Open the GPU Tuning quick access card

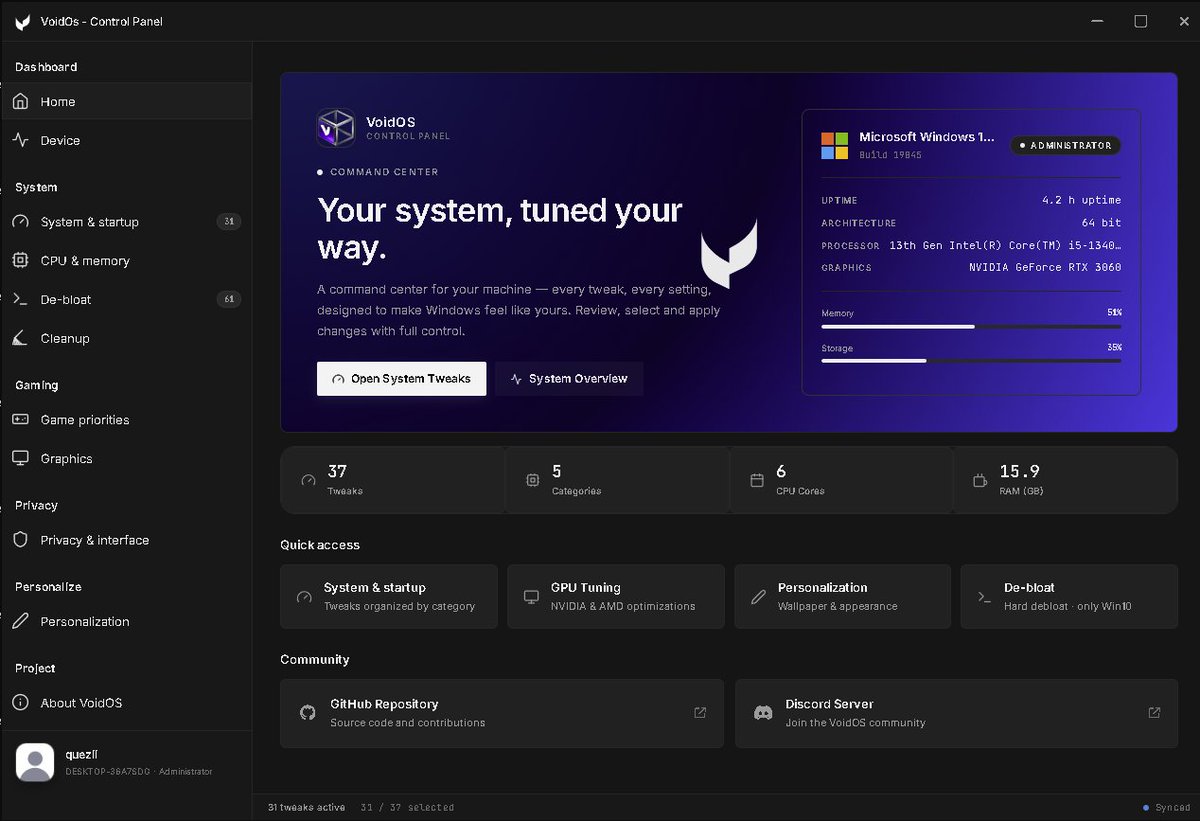tap(616, 596)
